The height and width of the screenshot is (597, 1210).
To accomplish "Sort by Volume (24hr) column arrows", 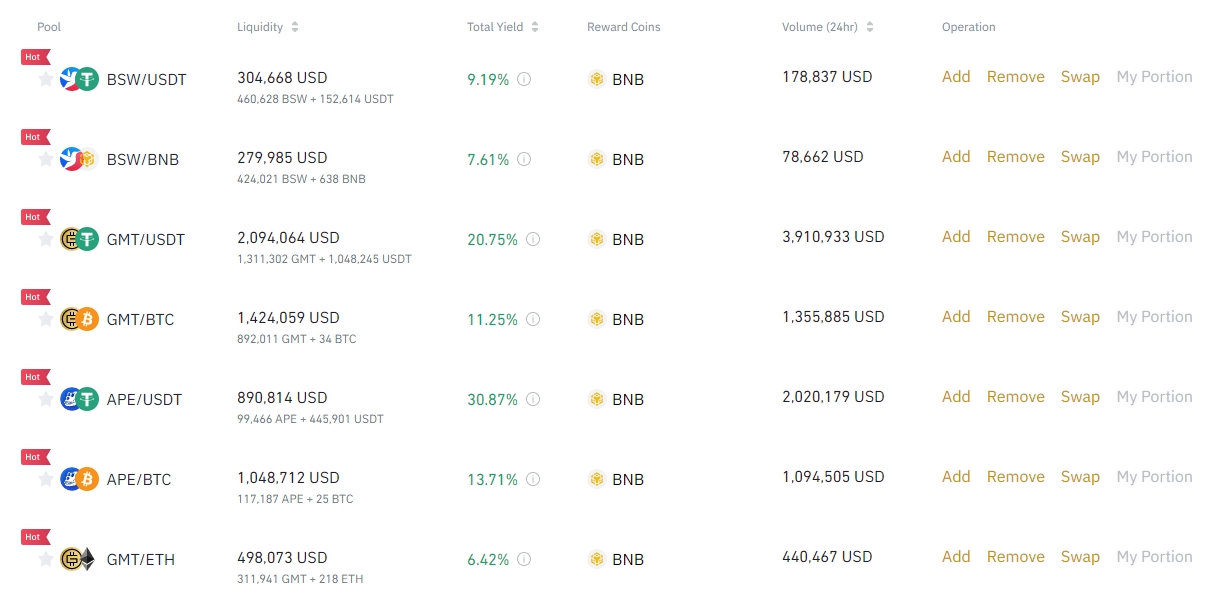I will coord(869,27).
